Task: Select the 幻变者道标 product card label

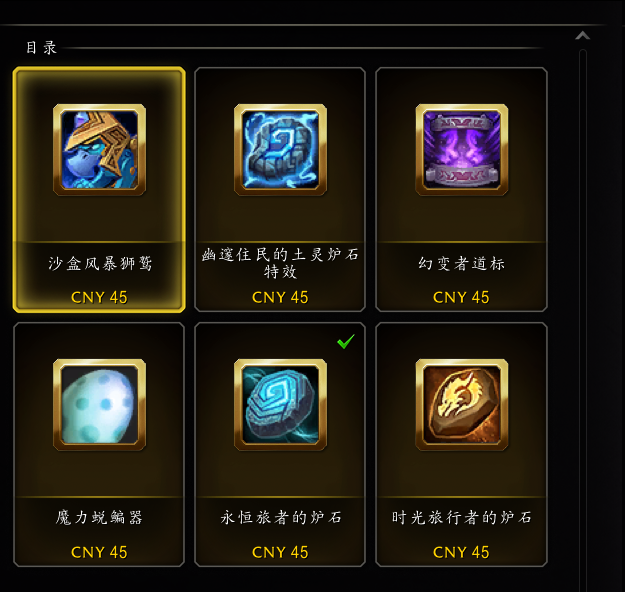Action: [462, 264]
